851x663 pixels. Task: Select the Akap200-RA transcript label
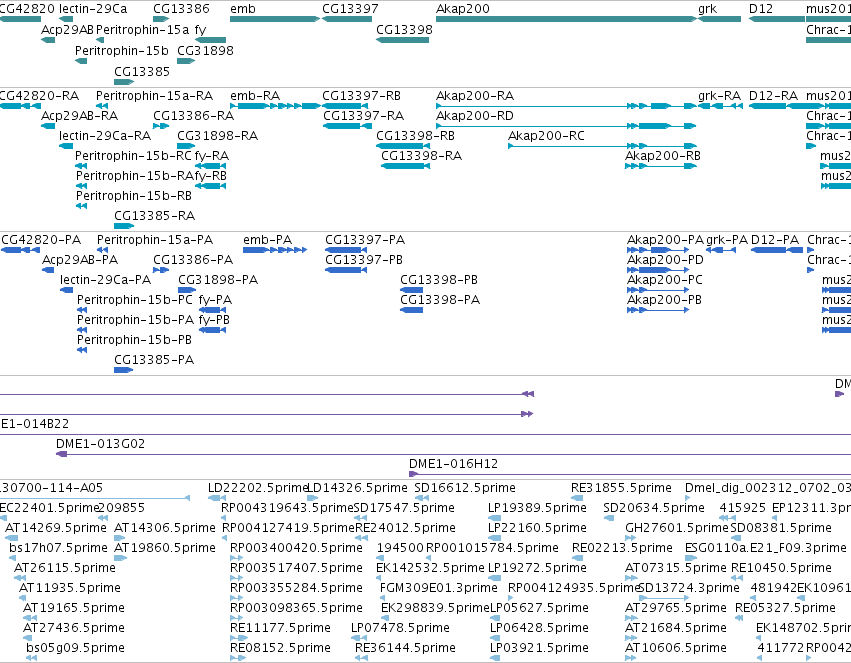[475, 96]
